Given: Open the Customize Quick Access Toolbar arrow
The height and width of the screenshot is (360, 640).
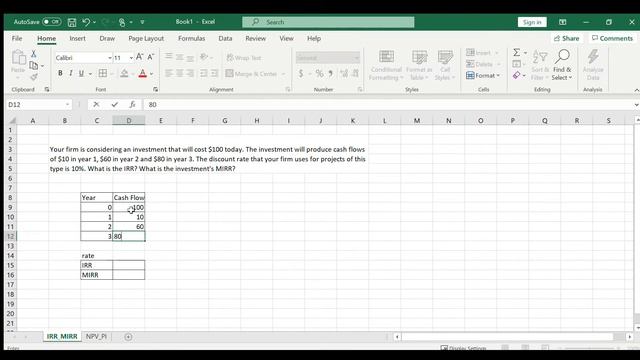Looking at the screenshot, I should tap(142, 22).
